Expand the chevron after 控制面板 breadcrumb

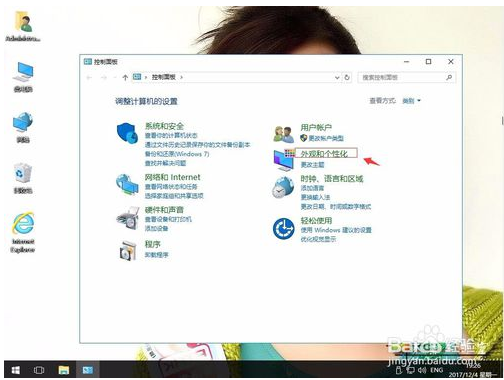181,77
